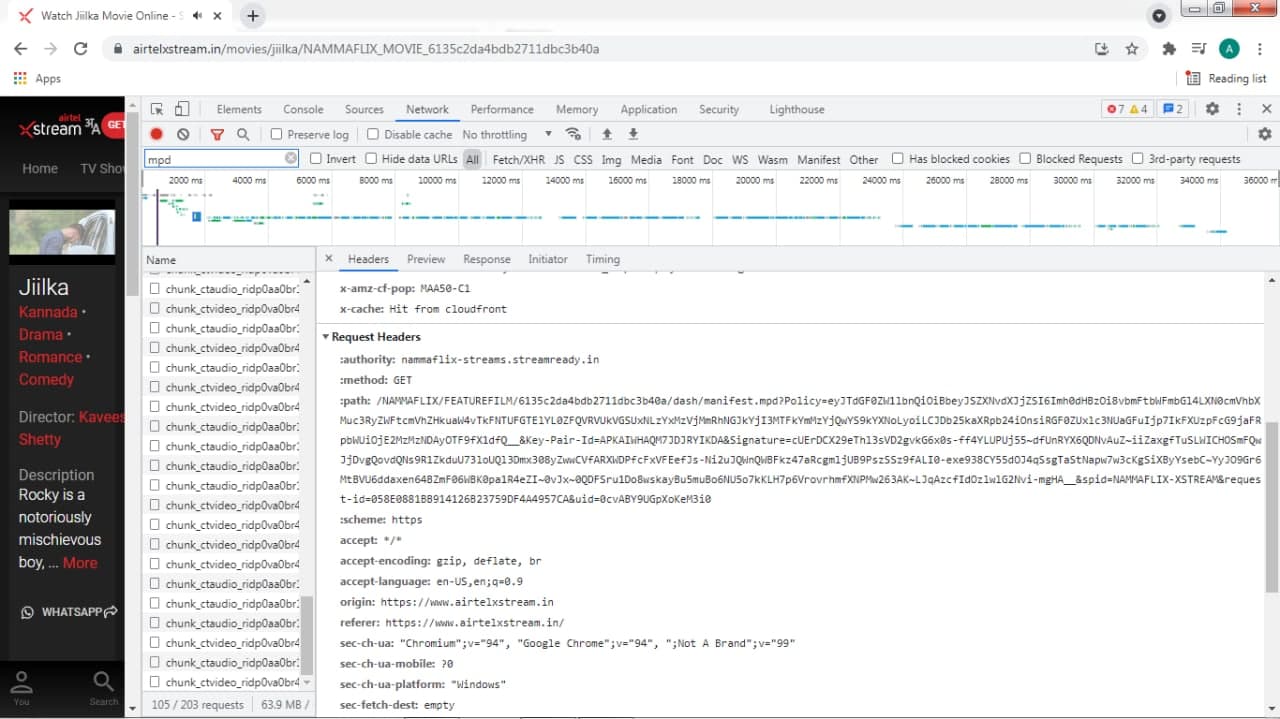Open the network search magnifier
1280x719 pixels.
[243, 134]
